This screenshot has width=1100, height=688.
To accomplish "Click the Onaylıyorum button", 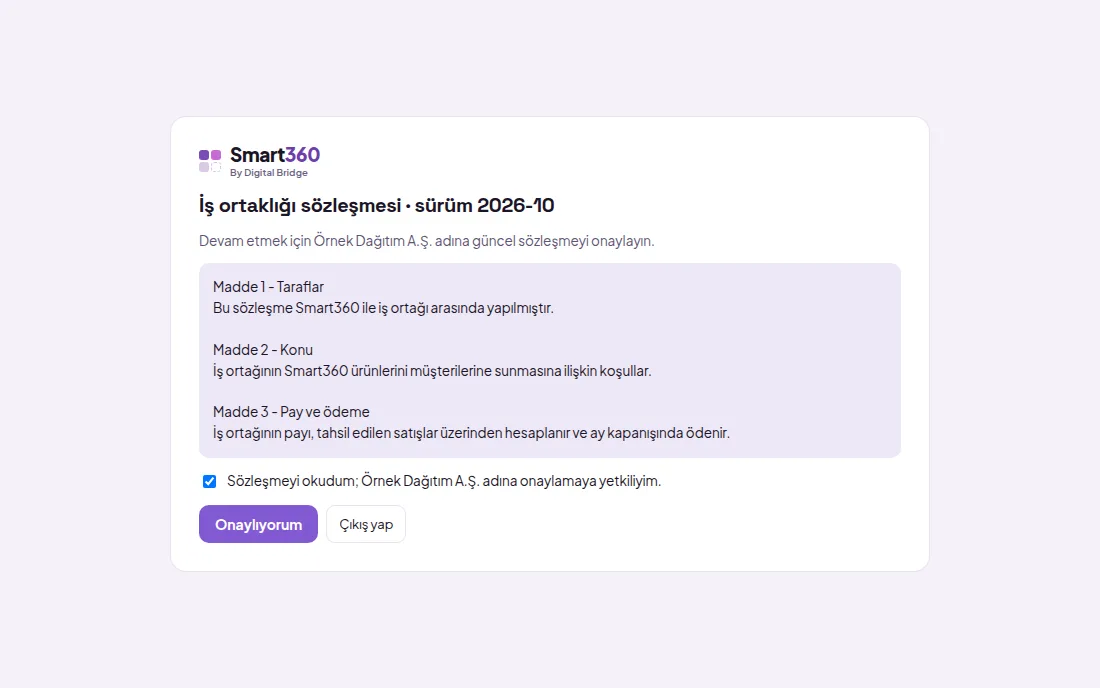I will (x=258, y=524).
